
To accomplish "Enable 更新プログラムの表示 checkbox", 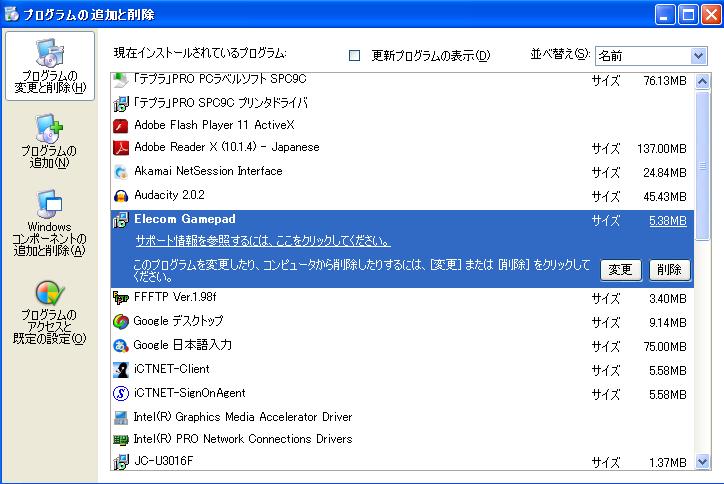I will pyautogui.click(x=355, y=56).
